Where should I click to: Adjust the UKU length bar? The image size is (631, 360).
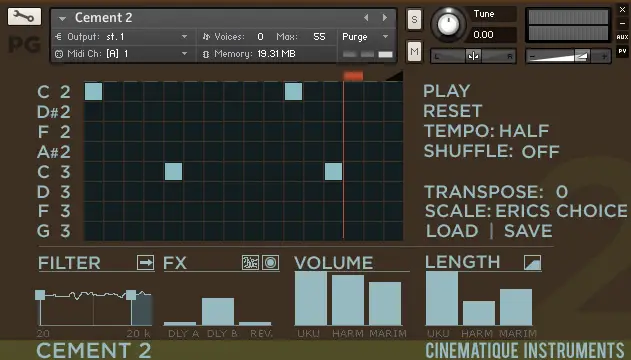[442, 298]
